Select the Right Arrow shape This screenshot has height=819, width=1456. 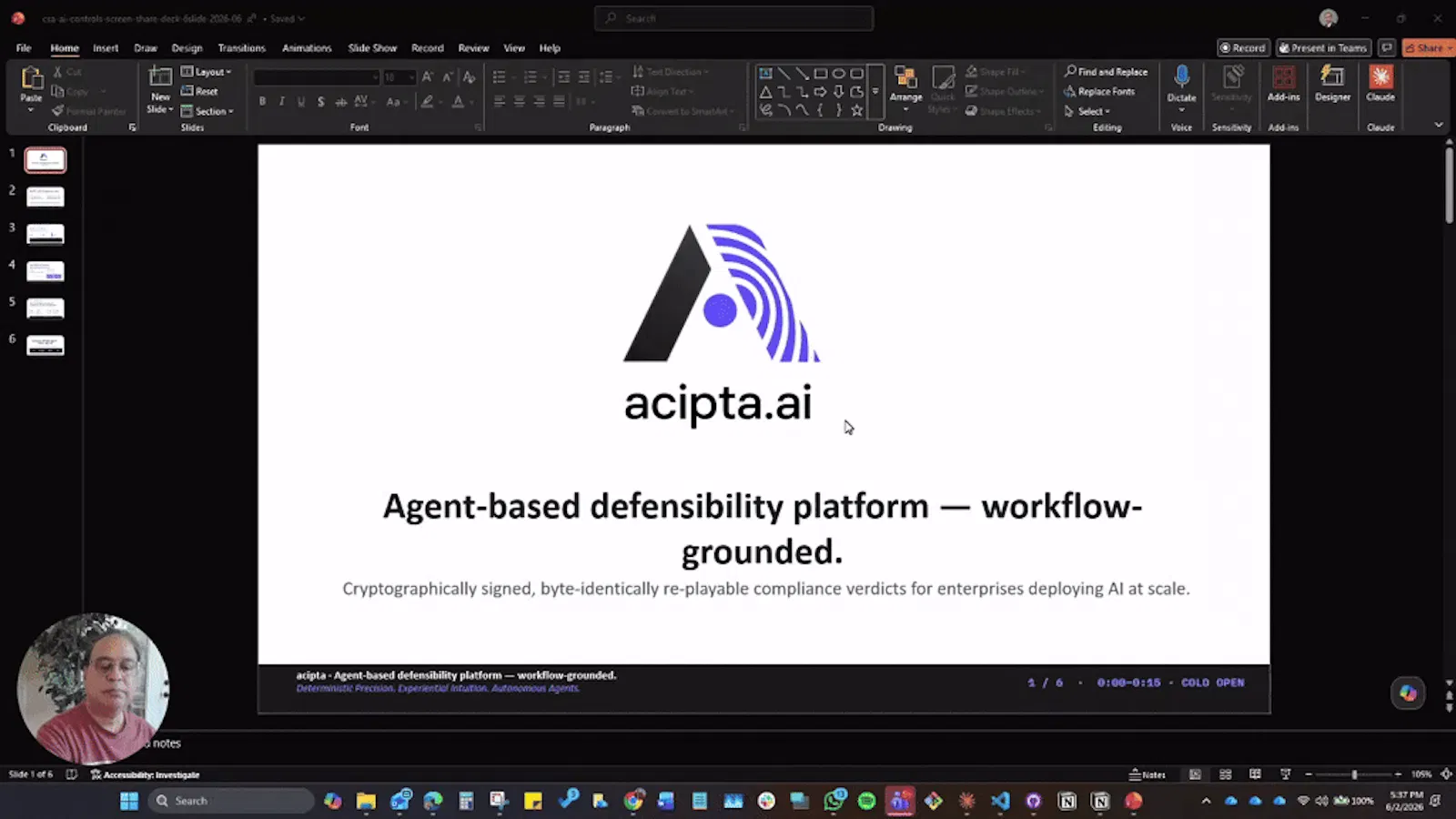[x=820, y=92]
